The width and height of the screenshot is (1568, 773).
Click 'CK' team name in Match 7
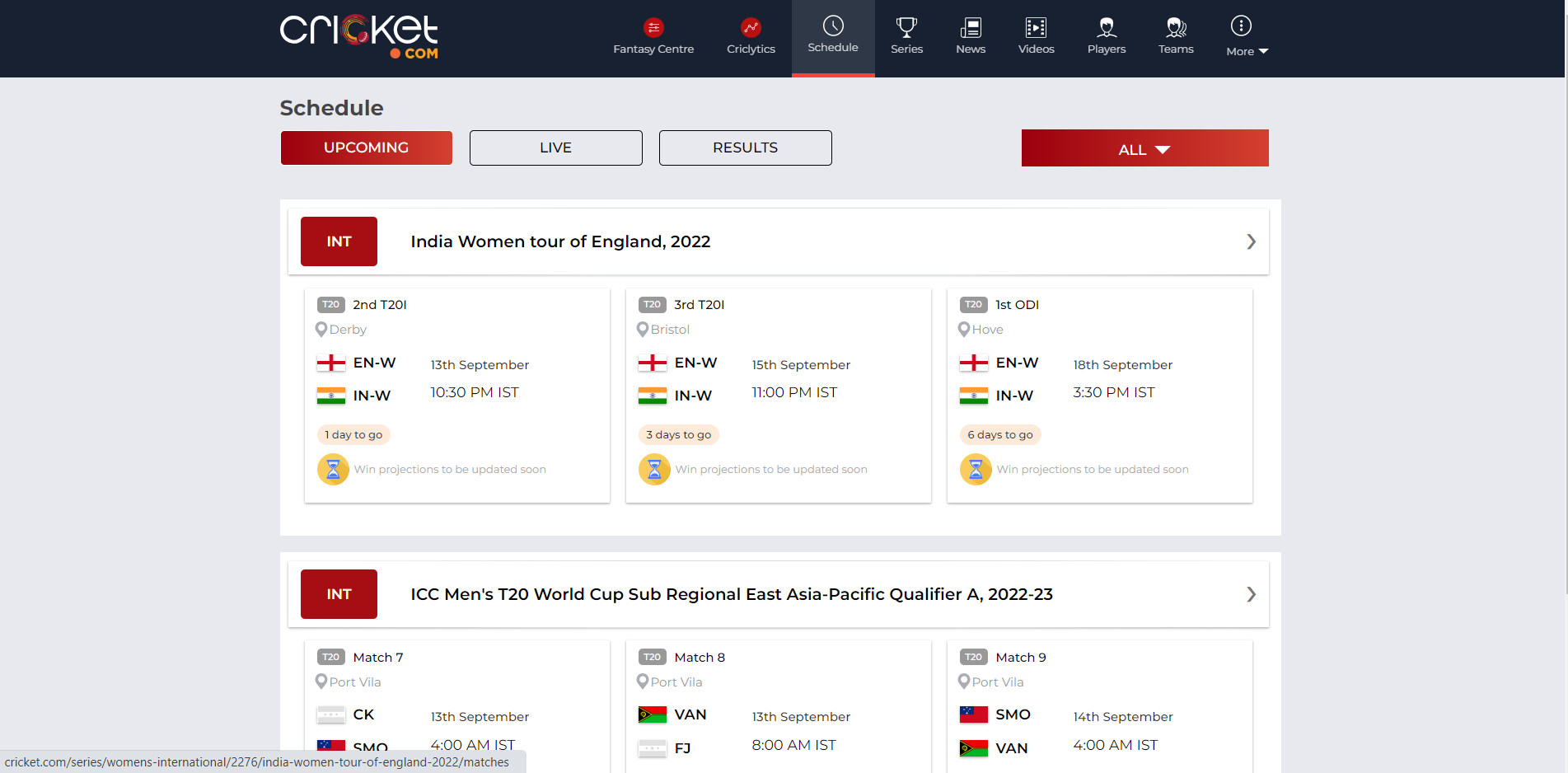click(363, 714)
